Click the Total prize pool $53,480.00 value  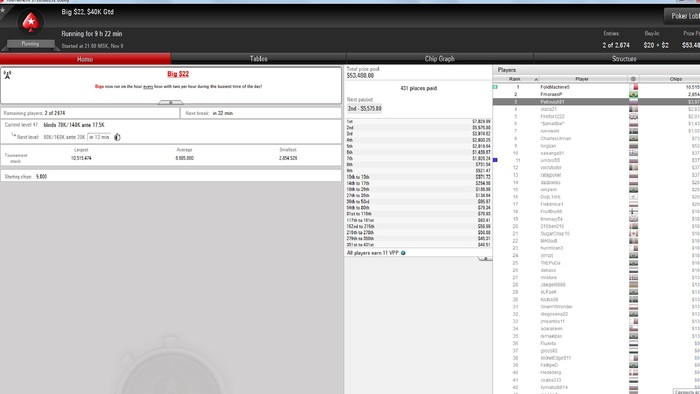pos(360,76)
